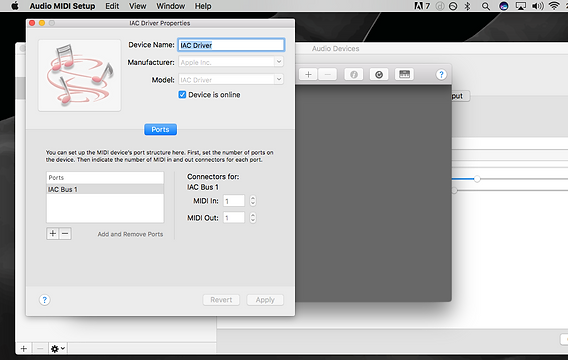Open Spotlight search magnifier

(x=486, y=6)
